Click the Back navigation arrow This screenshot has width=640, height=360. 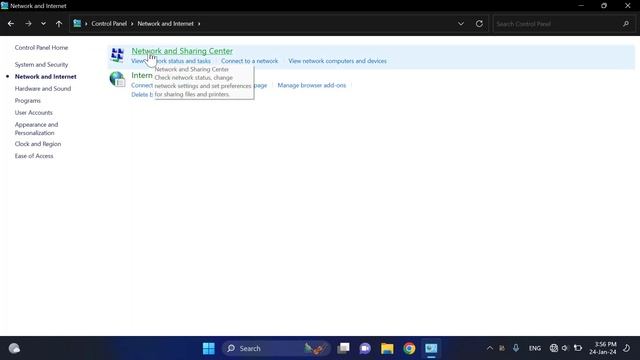(11, 24)
